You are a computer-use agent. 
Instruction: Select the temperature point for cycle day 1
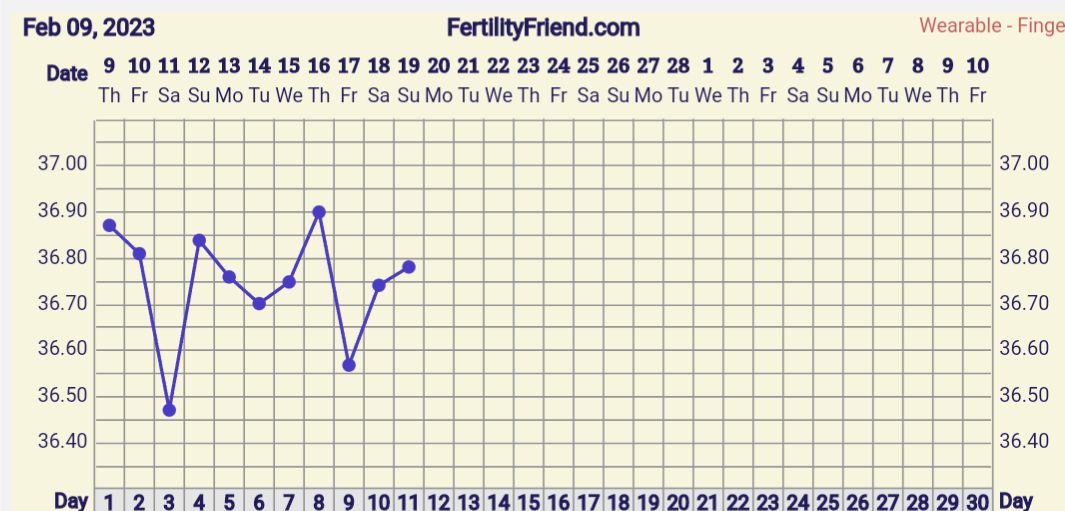tap(109, 226)
